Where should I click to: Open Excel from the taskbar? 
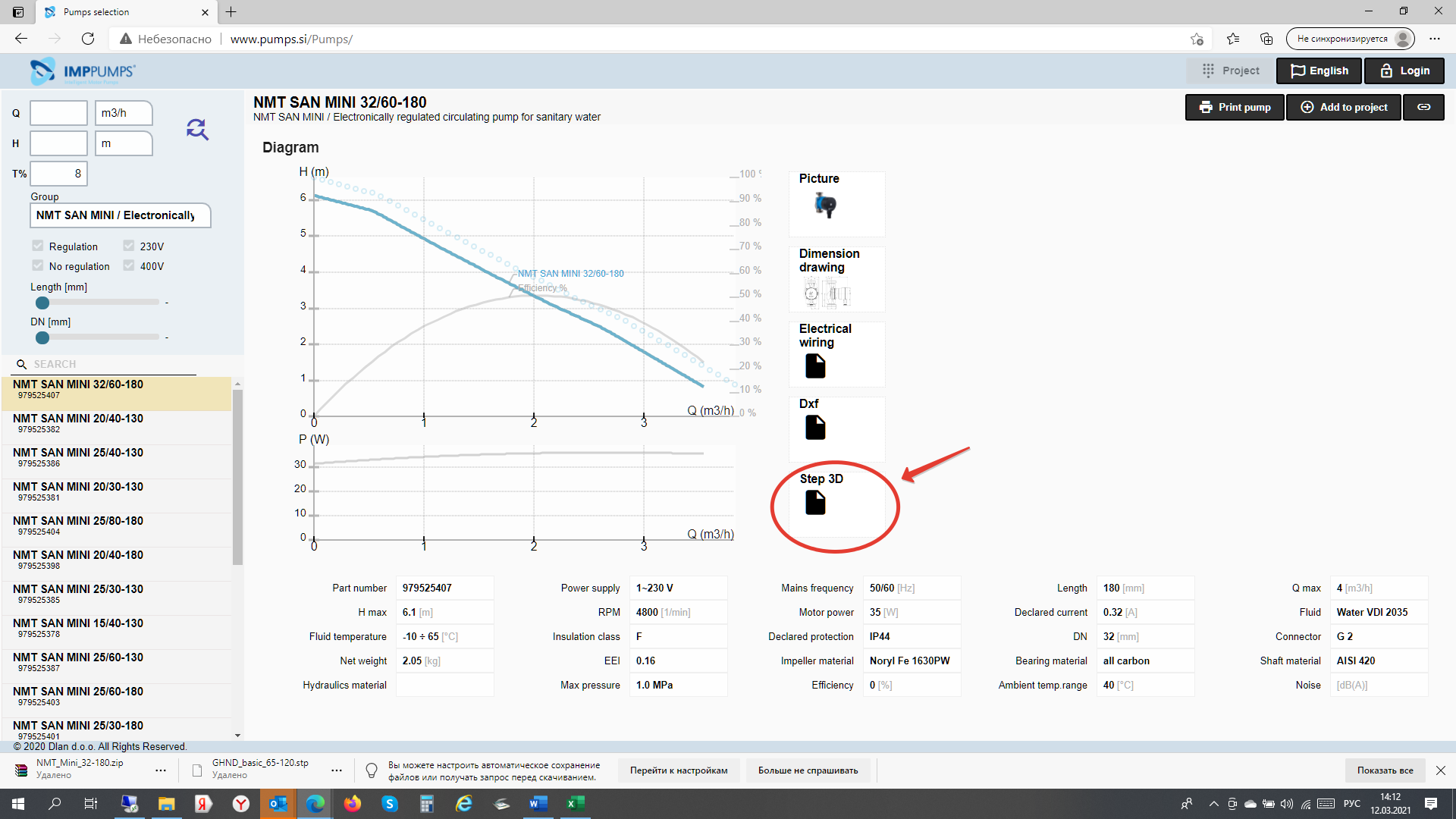[576, 804]
